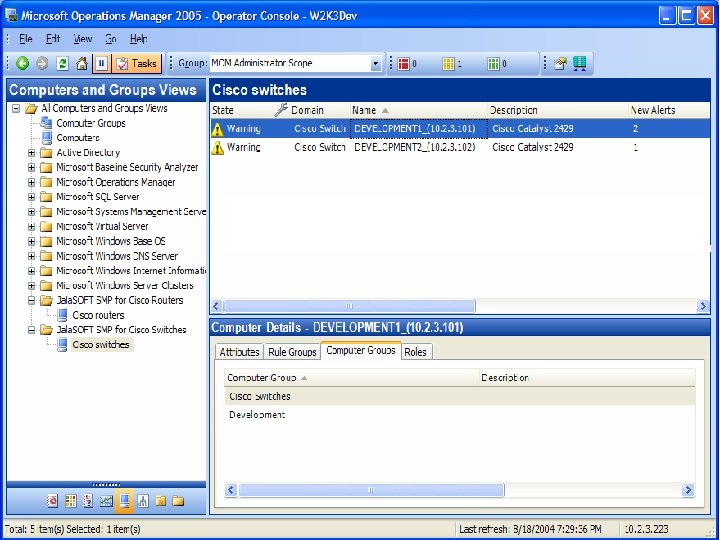Refresh the view with the refresh icon
This screenshot has width=720, height=540.
click(x=62, y=63)
